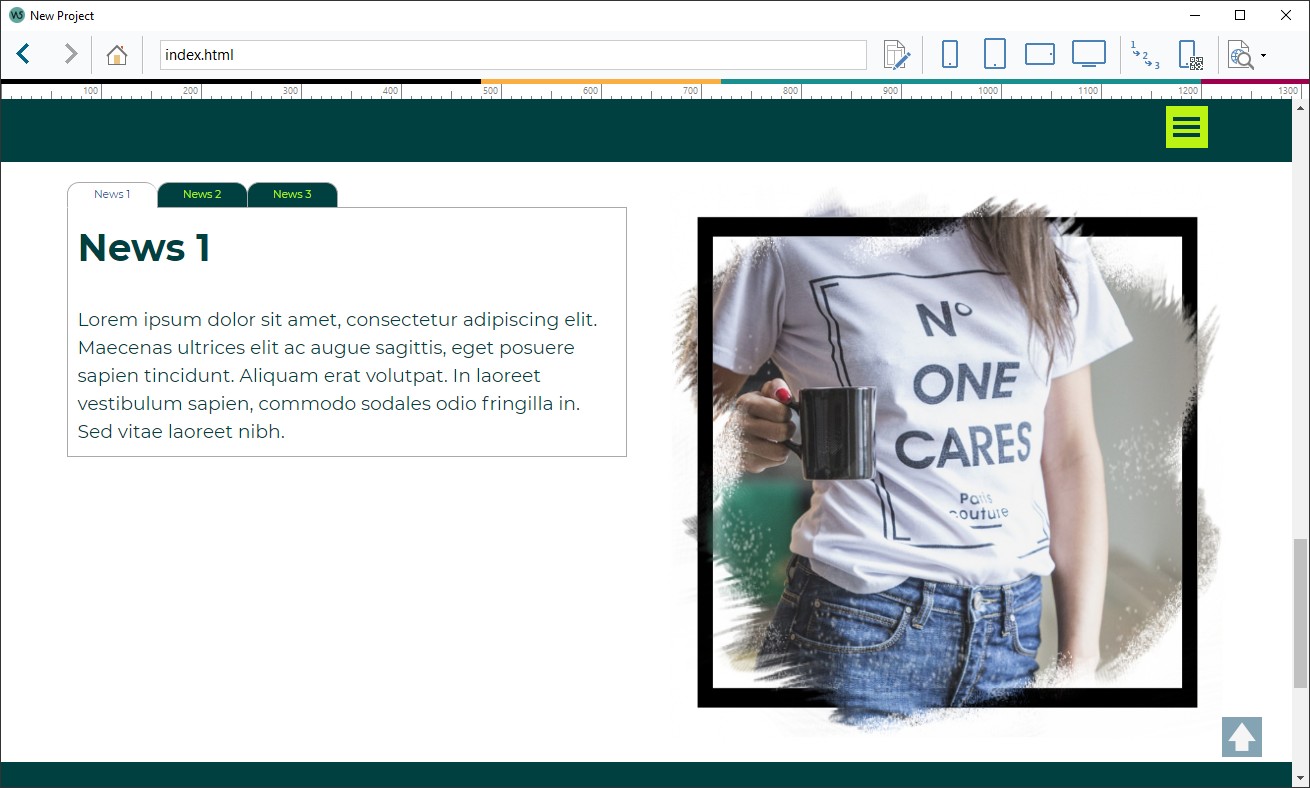
Task: Switch to the News 2 tab
Action: [201, 194]
